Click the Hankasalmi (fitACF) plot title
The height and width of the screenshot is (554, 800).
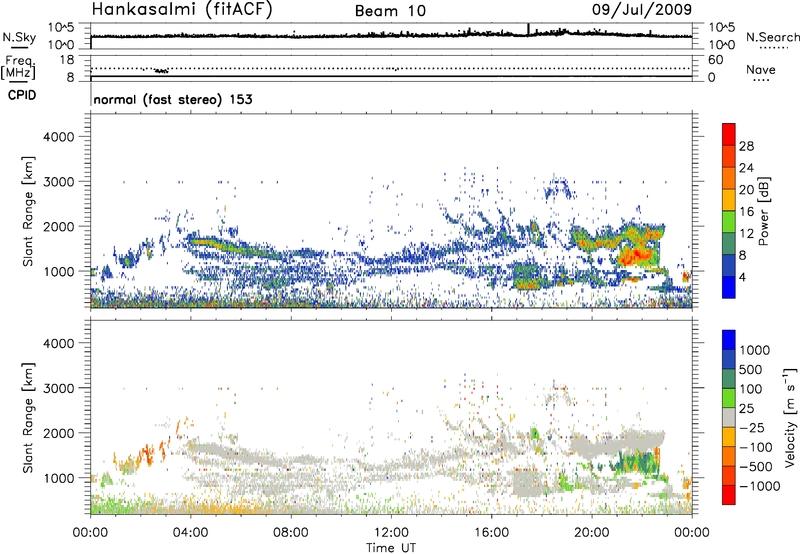[x=182, y=10]
